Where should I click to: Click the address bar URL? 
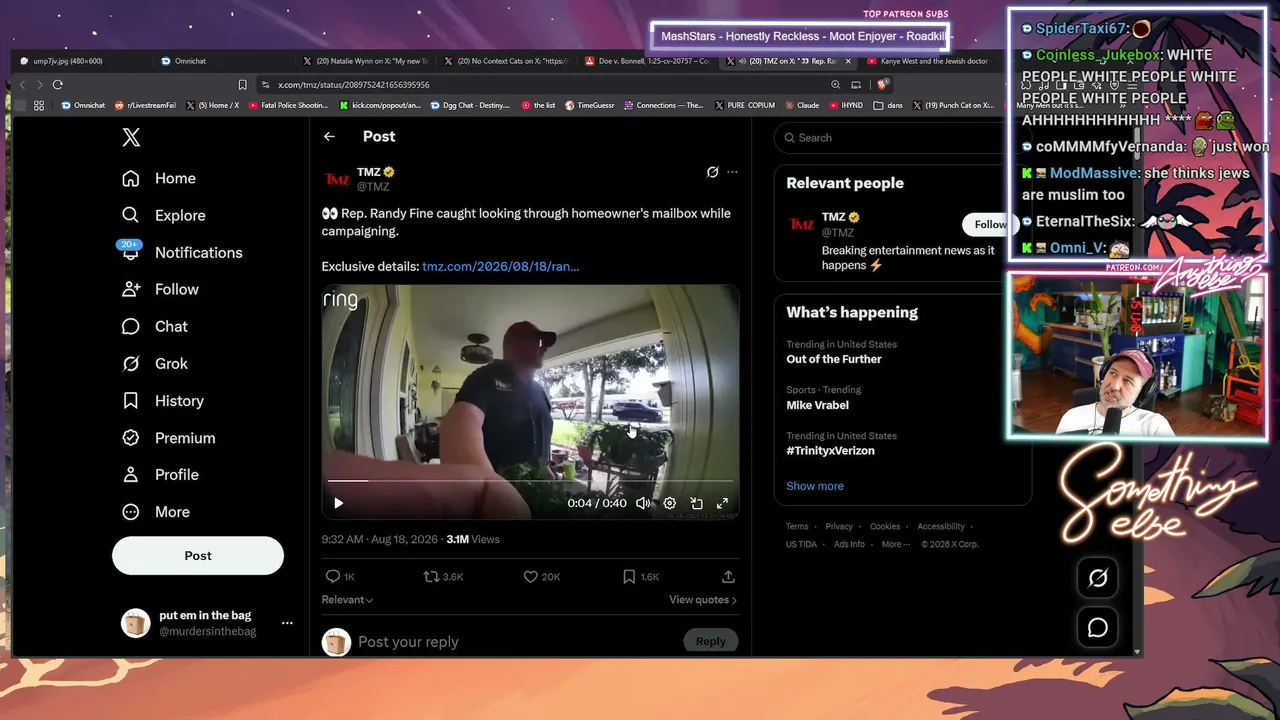(354, 85)
